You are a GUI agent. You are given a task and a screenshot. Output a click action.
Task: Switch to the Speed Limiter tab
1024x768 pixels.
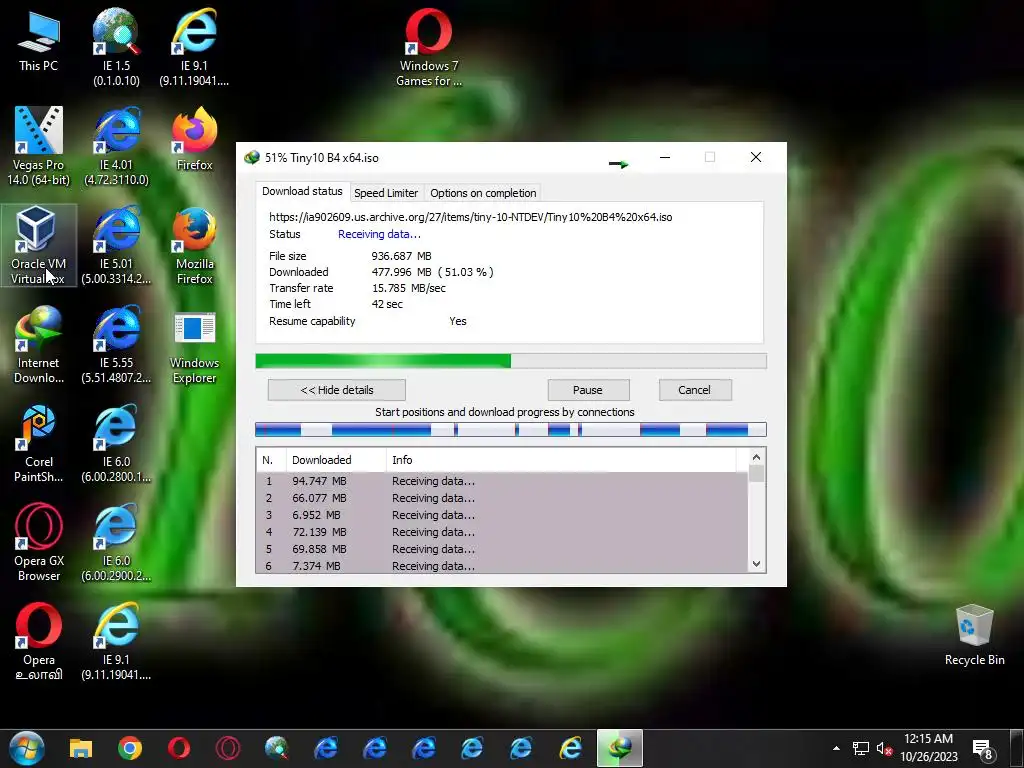[x=385, y=193]
